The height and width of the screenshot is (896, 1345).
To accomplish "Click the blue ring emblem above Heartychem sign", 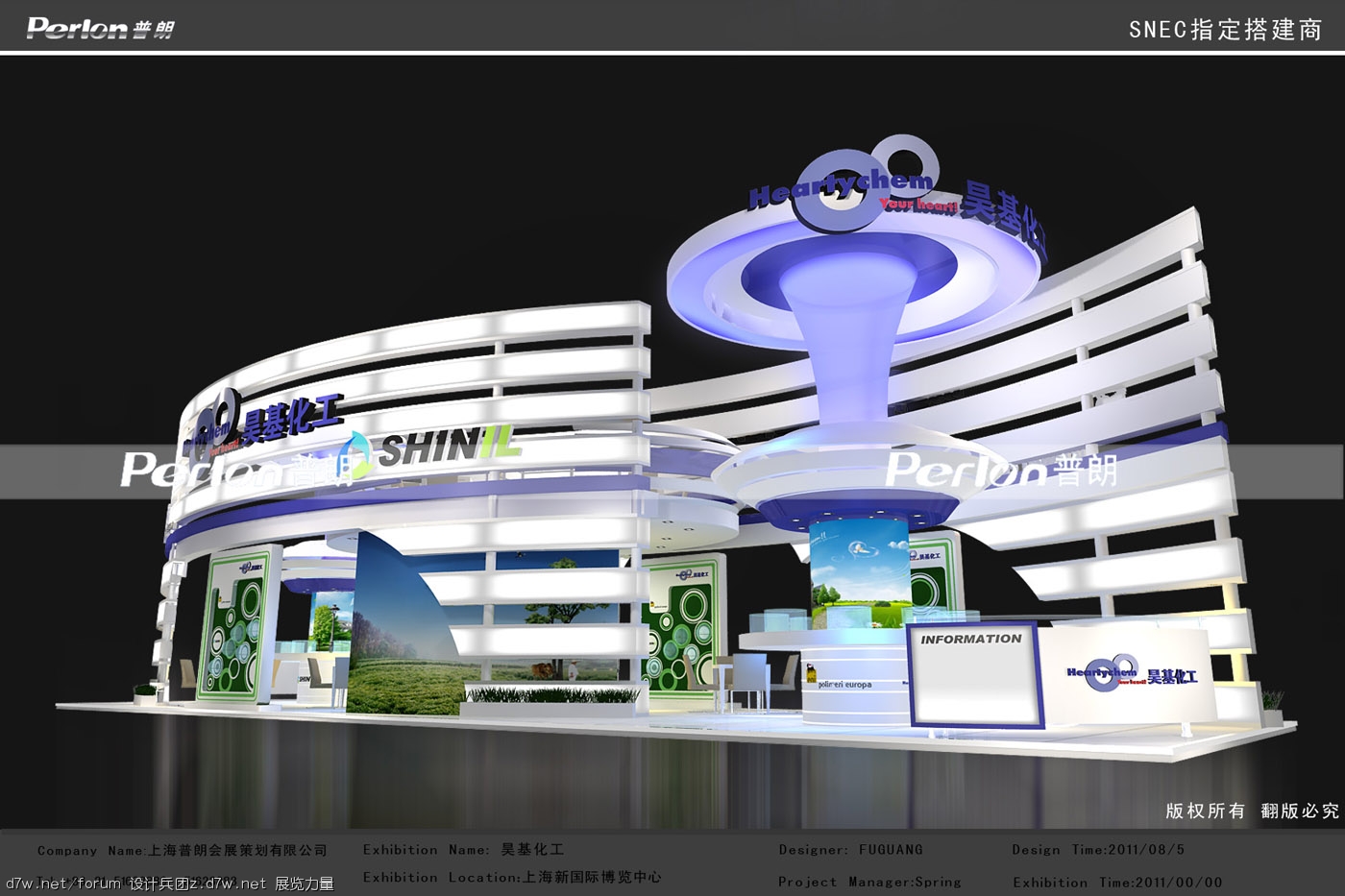I will pyautogui.click(x=867, y=182).
